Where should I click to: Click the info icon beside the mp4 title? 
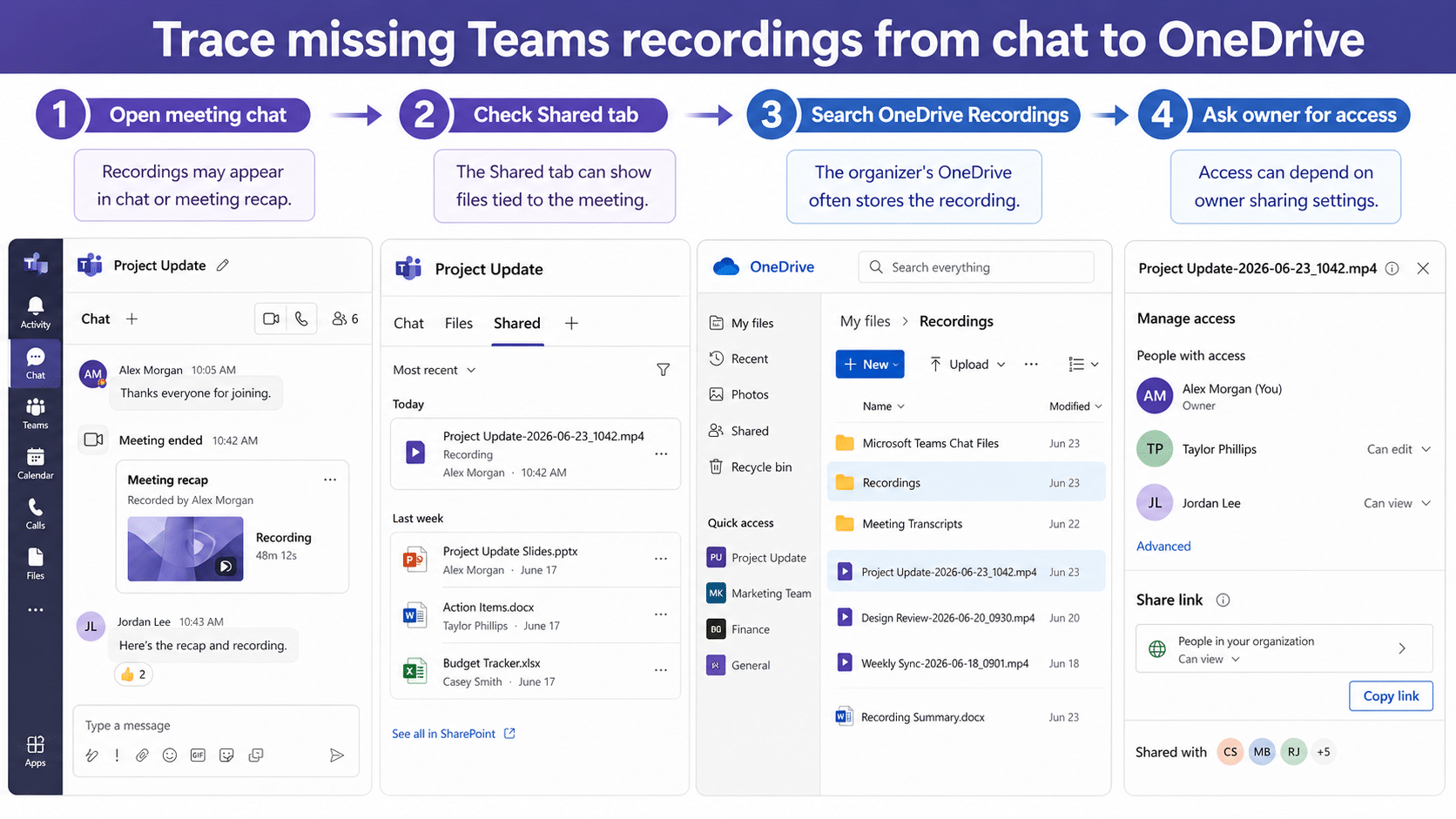click(1392, 269)
